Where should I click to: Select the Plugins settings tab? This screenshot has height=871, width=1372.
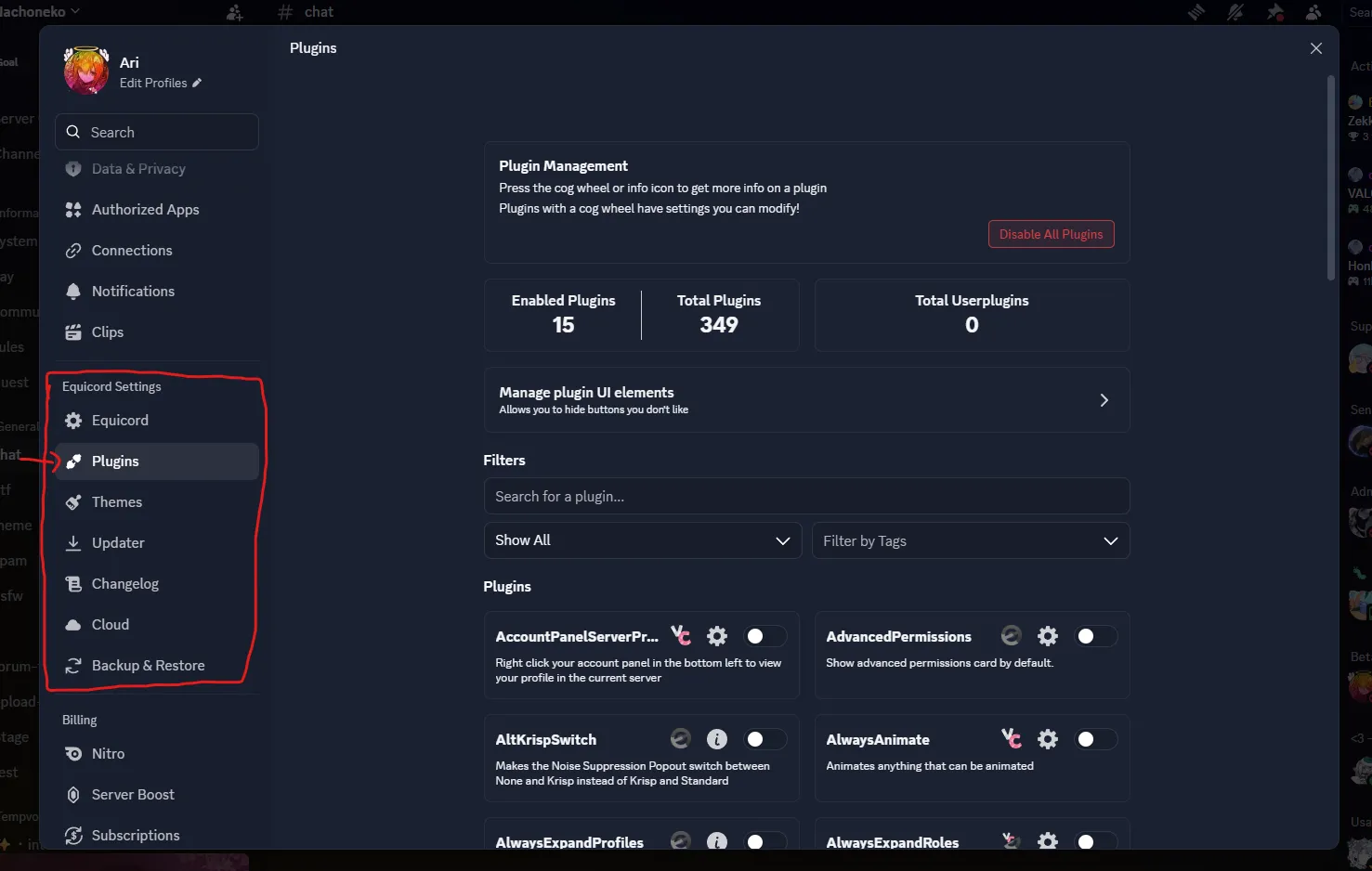tap(156, 461)
